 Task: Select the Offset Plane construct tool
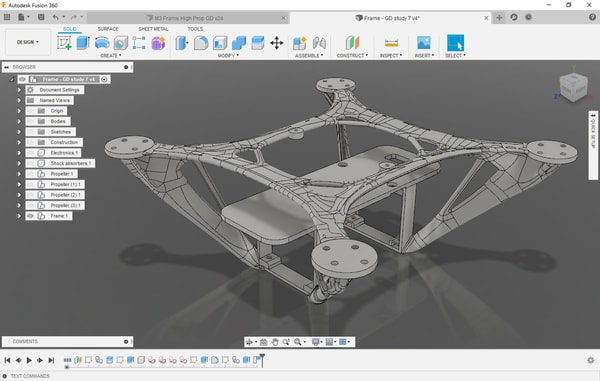click(x=352, y=43)
